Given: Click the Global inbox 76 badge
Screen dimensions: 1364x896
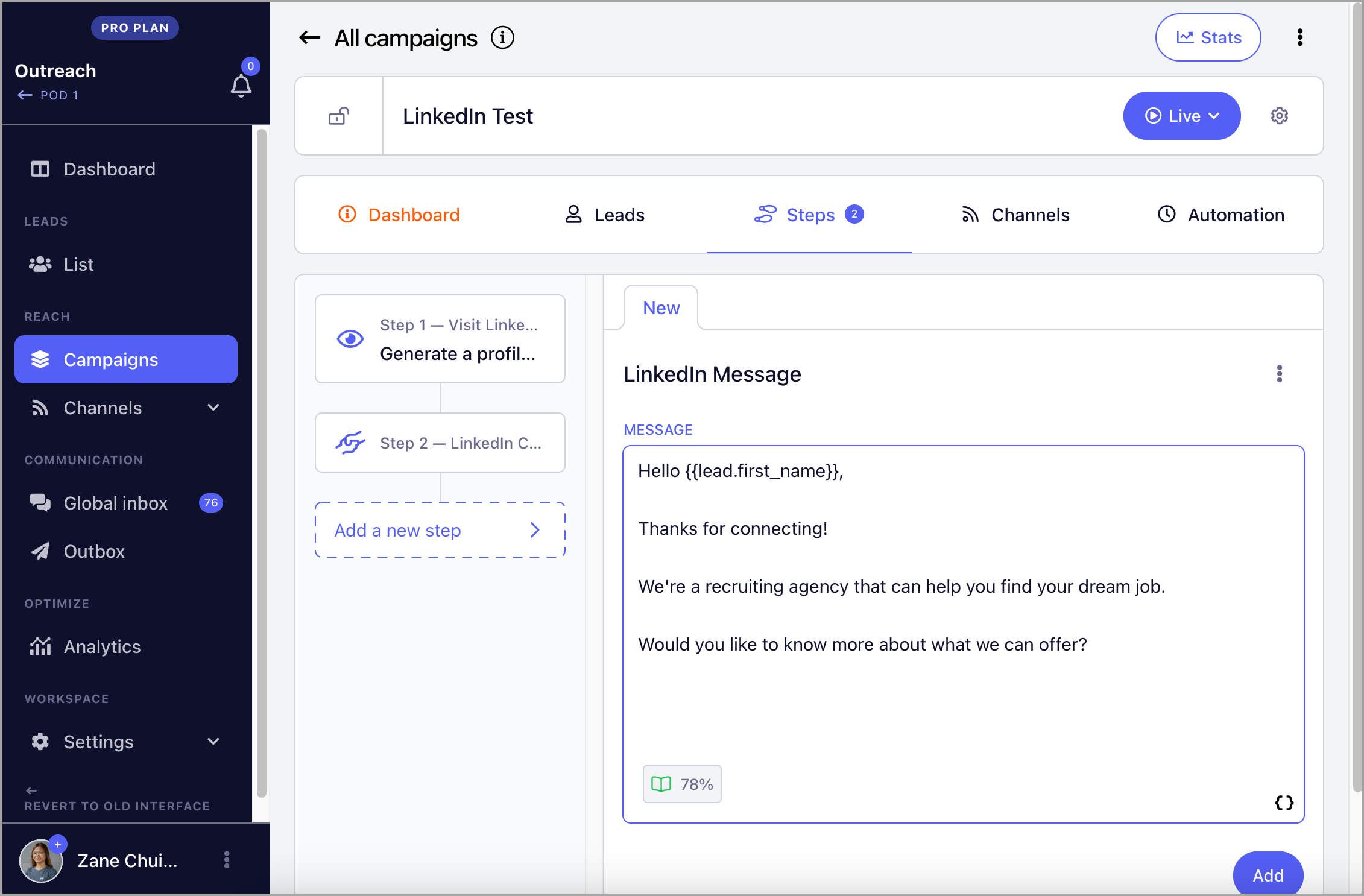Looking at the screenshot, I should (211, 503).
